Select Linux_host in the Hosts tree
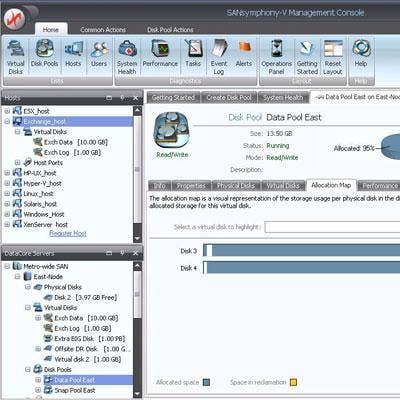The width and height of the screenshot is (400, 400). point(38,194)
